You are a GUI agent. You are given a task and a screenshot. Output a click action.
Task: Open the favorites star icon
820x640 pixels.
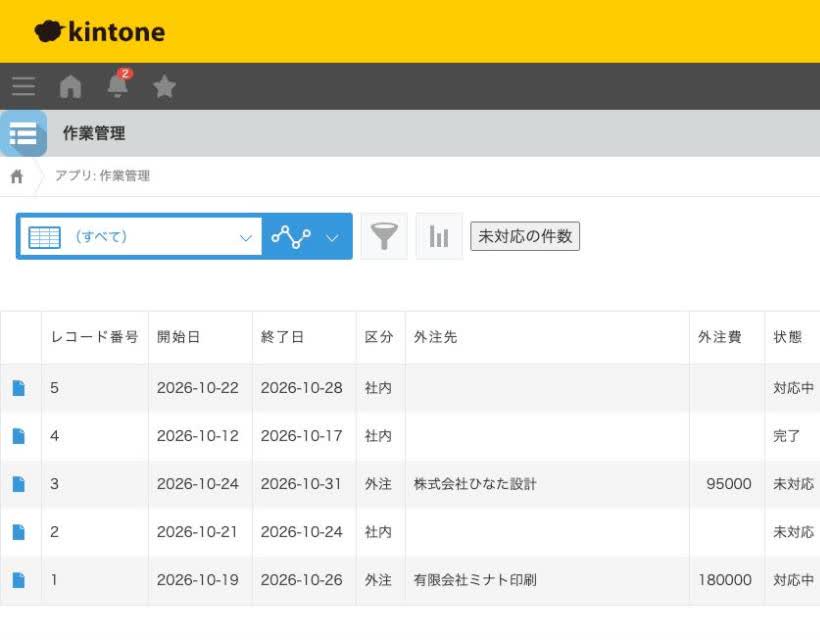[164, 86]
